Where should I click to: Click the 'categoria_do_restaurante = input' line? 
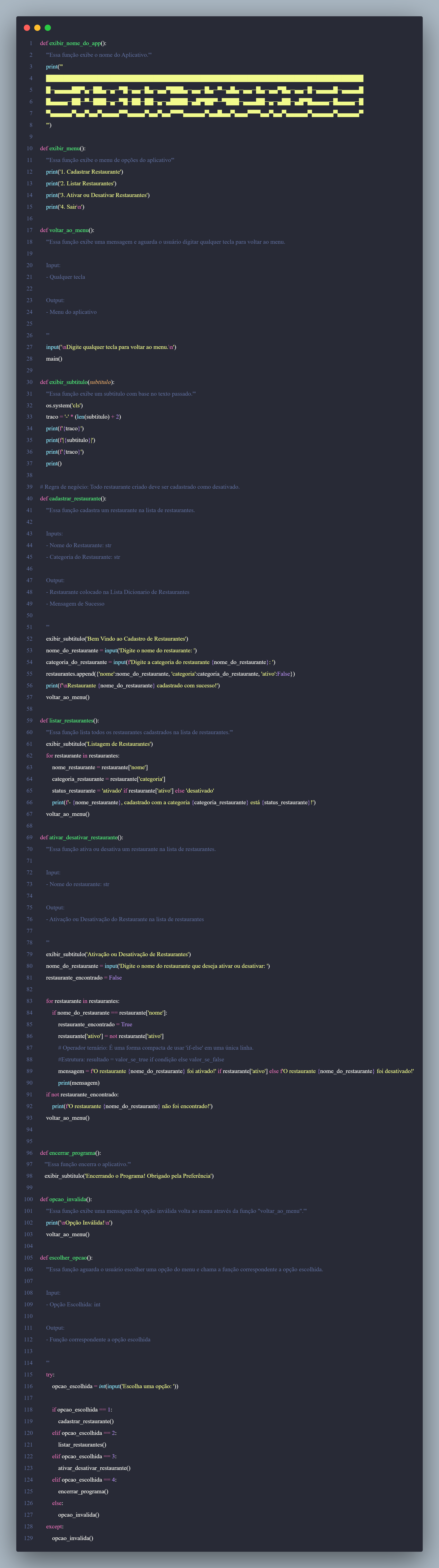(x=161, y=662)
